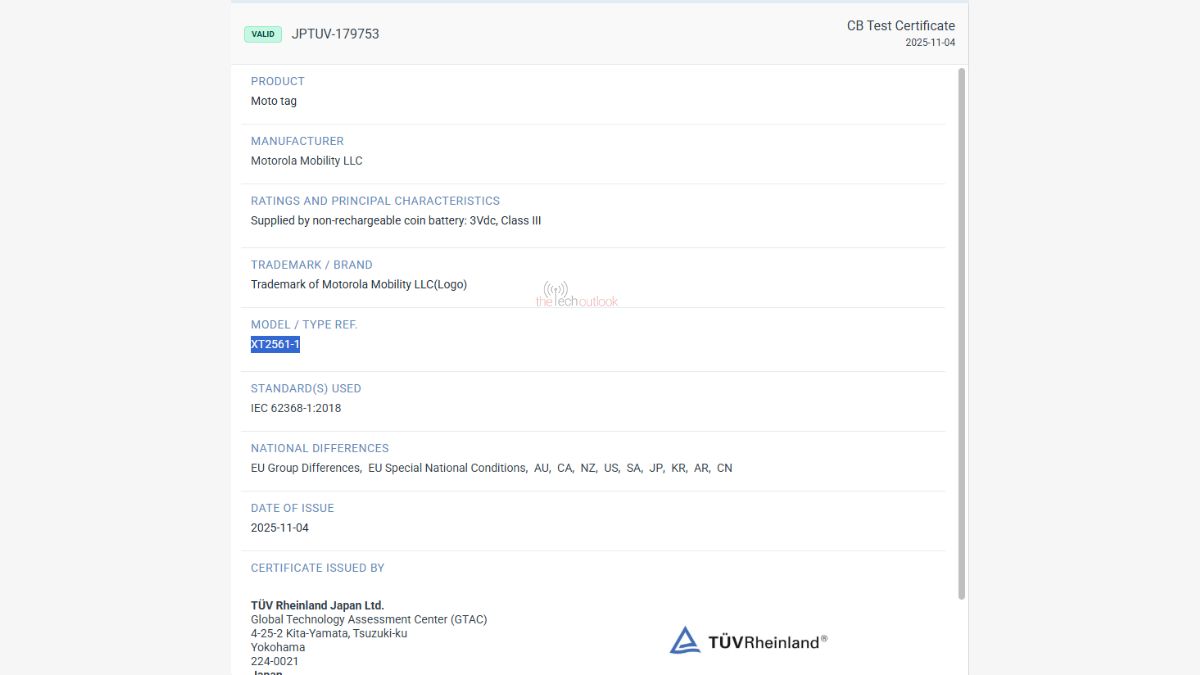Click the TÜV Rheinland triangle logo
The height and width of the screenshot is (675, 1200).
(x=684, y=640)
